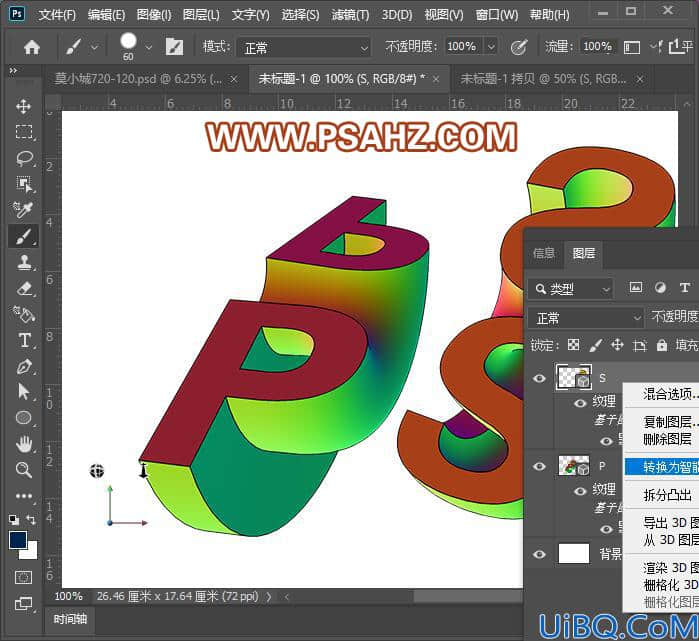Open the Filter menu
The image size is (699, 641).
click(350, 15)
